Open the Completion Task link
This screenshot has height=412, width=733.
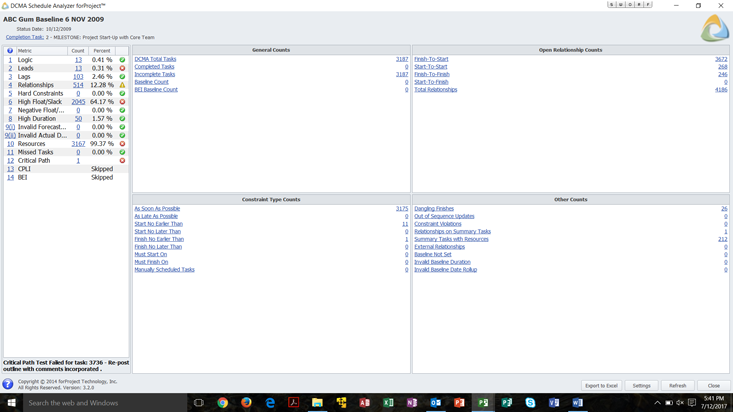25,37
